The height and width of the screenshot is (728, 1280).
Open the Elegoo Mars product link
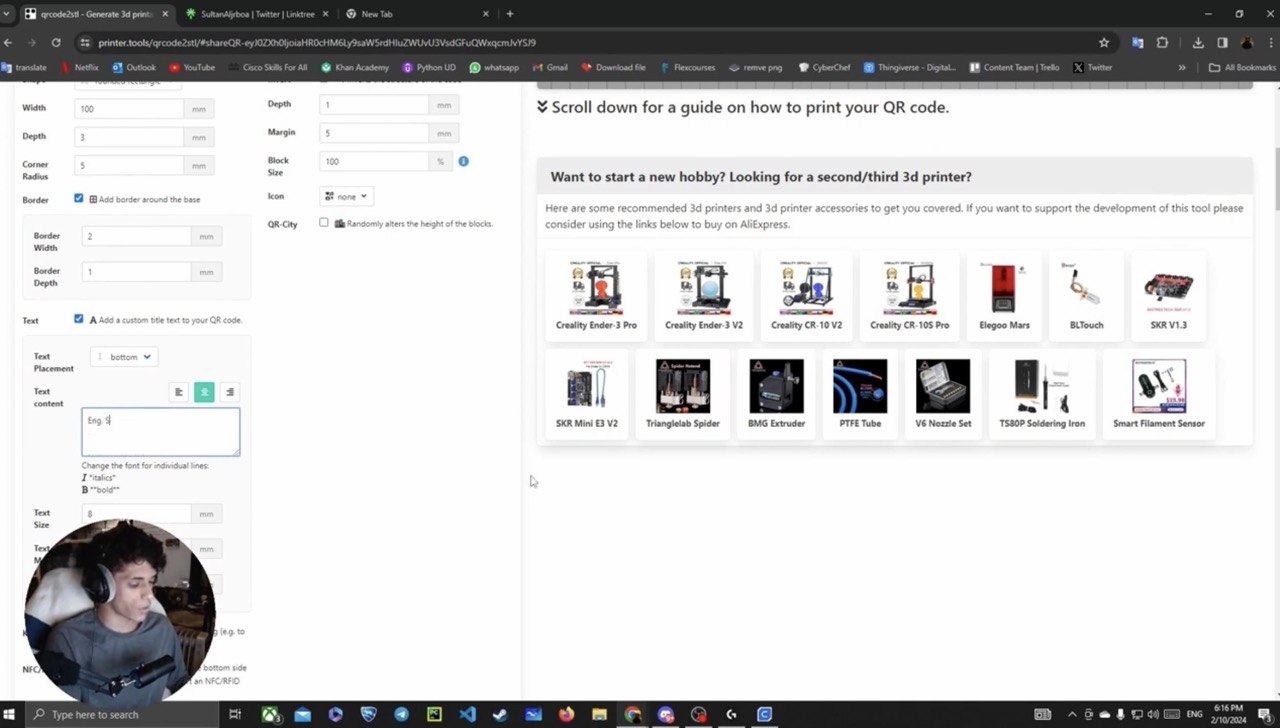click(x=1004, y=295)
